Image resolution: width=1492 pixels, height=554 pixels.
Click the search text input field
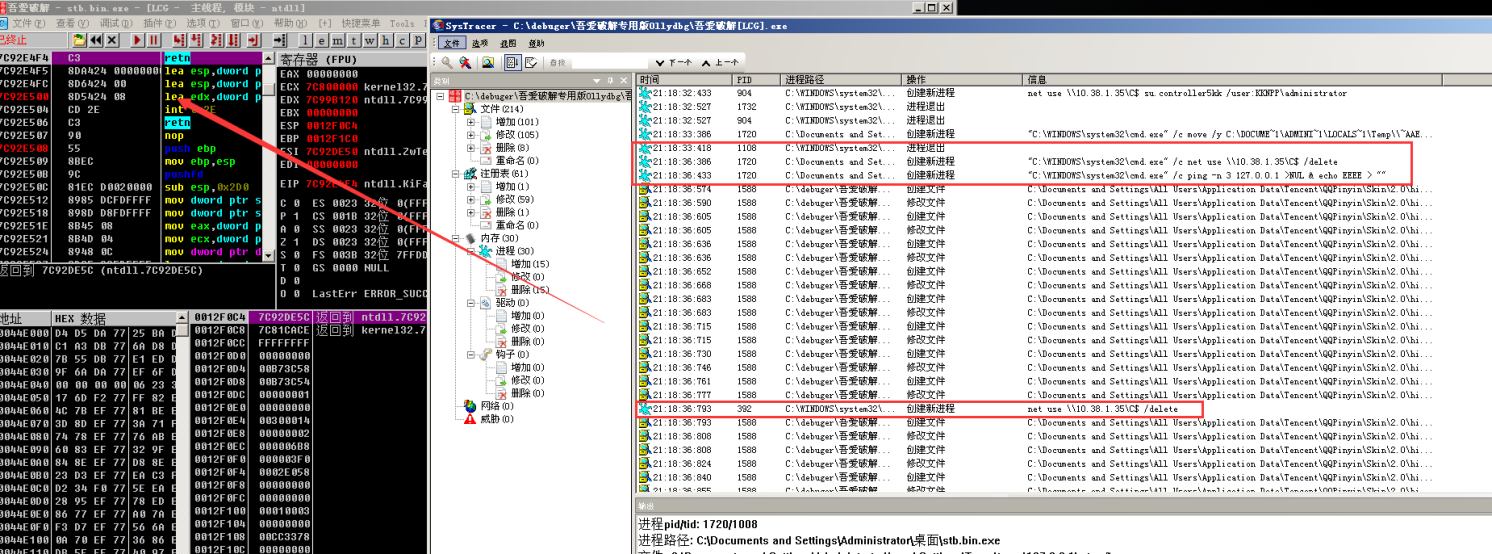tap(611, 62)
